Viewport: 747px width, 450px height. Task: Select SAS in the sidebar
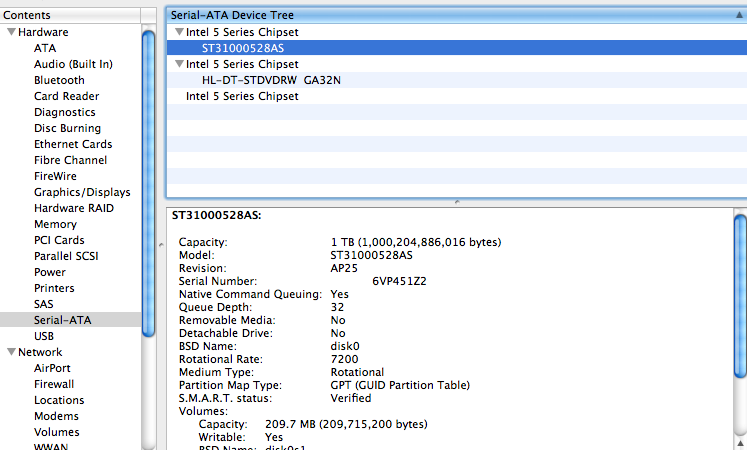(43, 304)
